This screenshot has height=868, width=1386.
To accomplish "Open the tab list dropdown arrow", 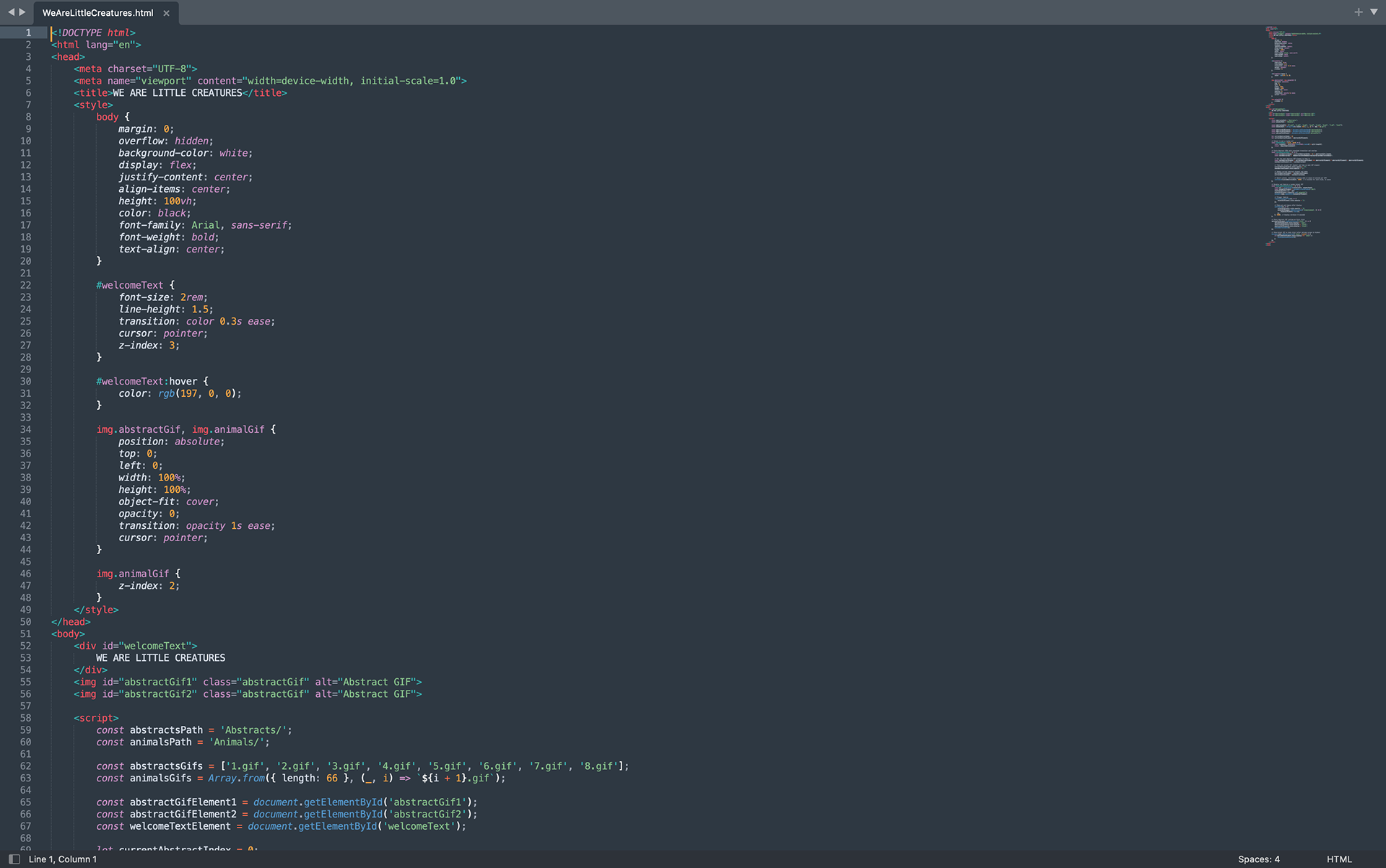I will click(1374, 12).
